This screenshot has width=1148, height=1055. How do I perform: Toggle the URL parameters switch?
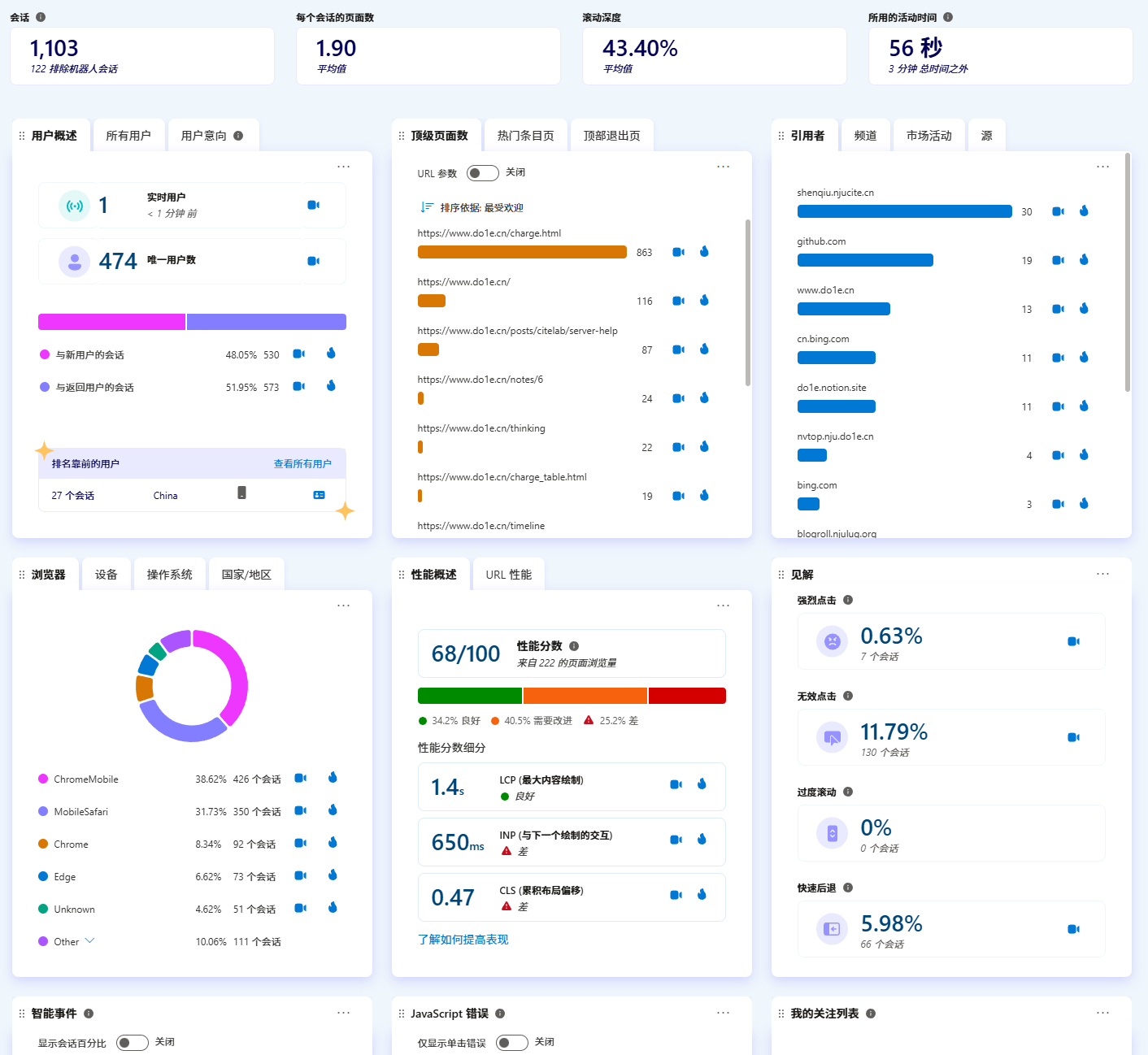click(482, 173)
